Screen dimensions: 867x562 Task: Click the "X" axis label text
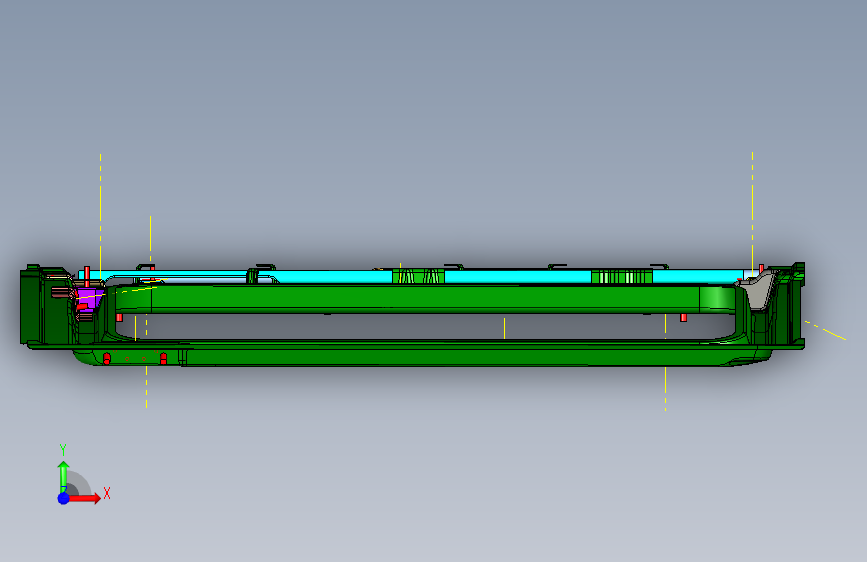coord(107,493)
